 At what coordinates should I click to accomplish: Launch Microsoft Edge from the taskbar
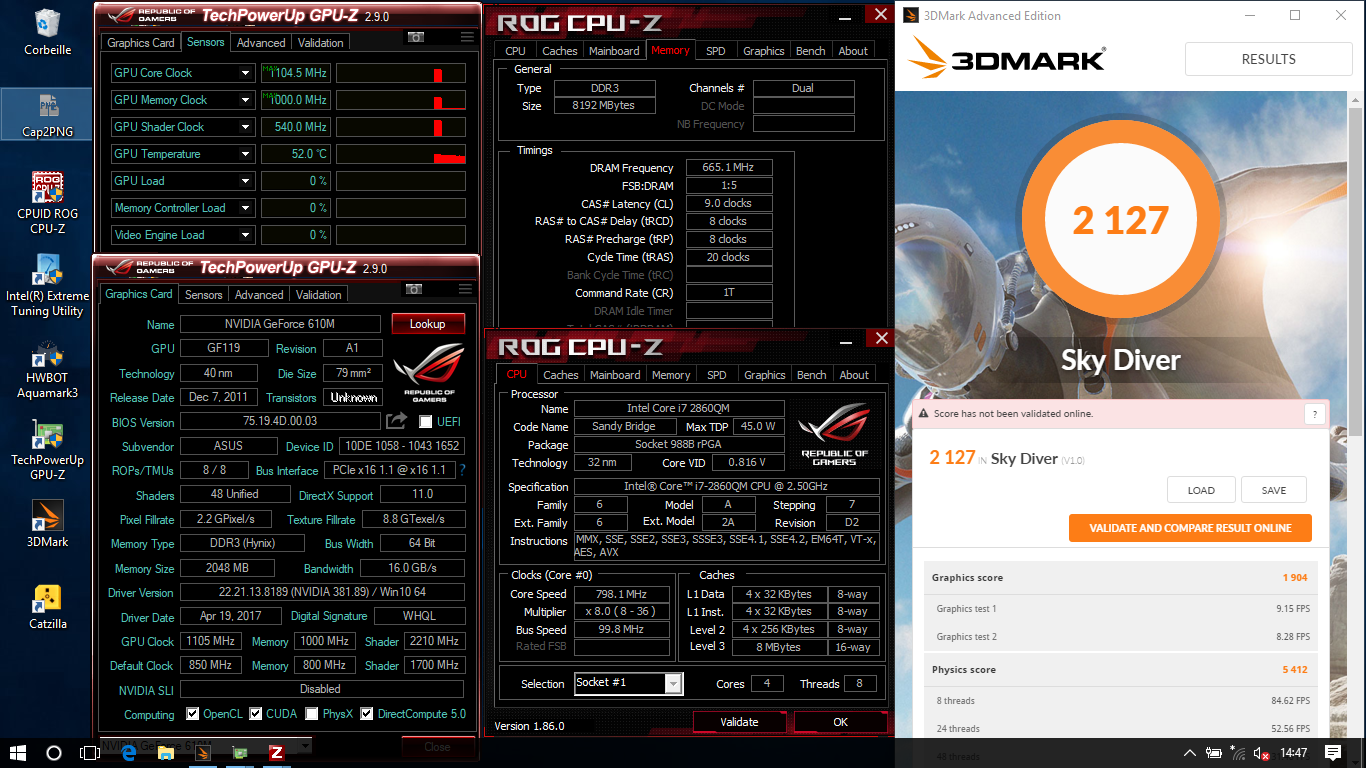[129, 752]
